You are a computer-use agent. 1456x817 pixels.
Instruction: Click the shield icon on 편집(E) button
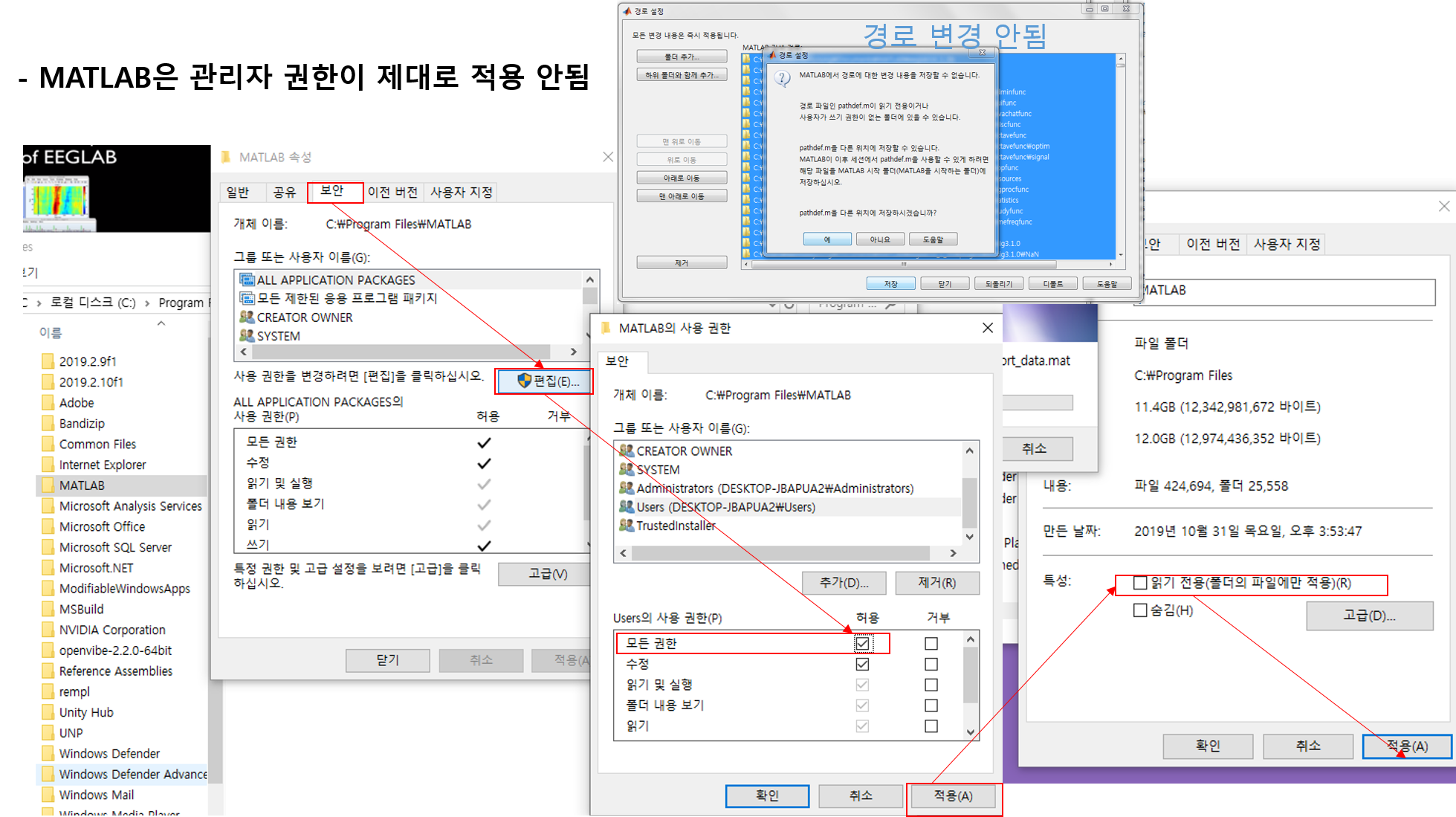tap(524, 381)
